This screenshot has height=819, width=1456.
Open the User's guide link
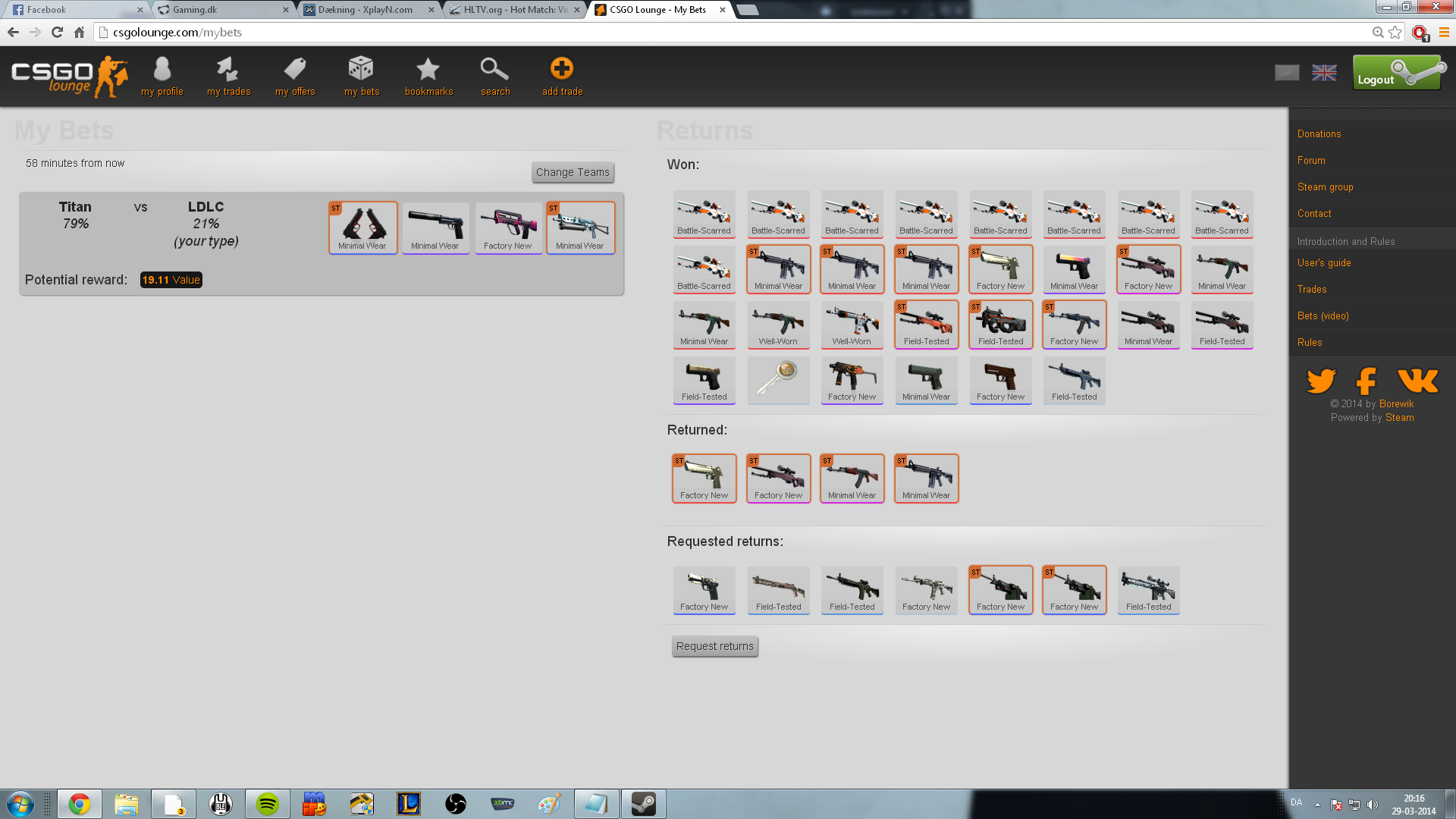click(x=1323, y=262)
